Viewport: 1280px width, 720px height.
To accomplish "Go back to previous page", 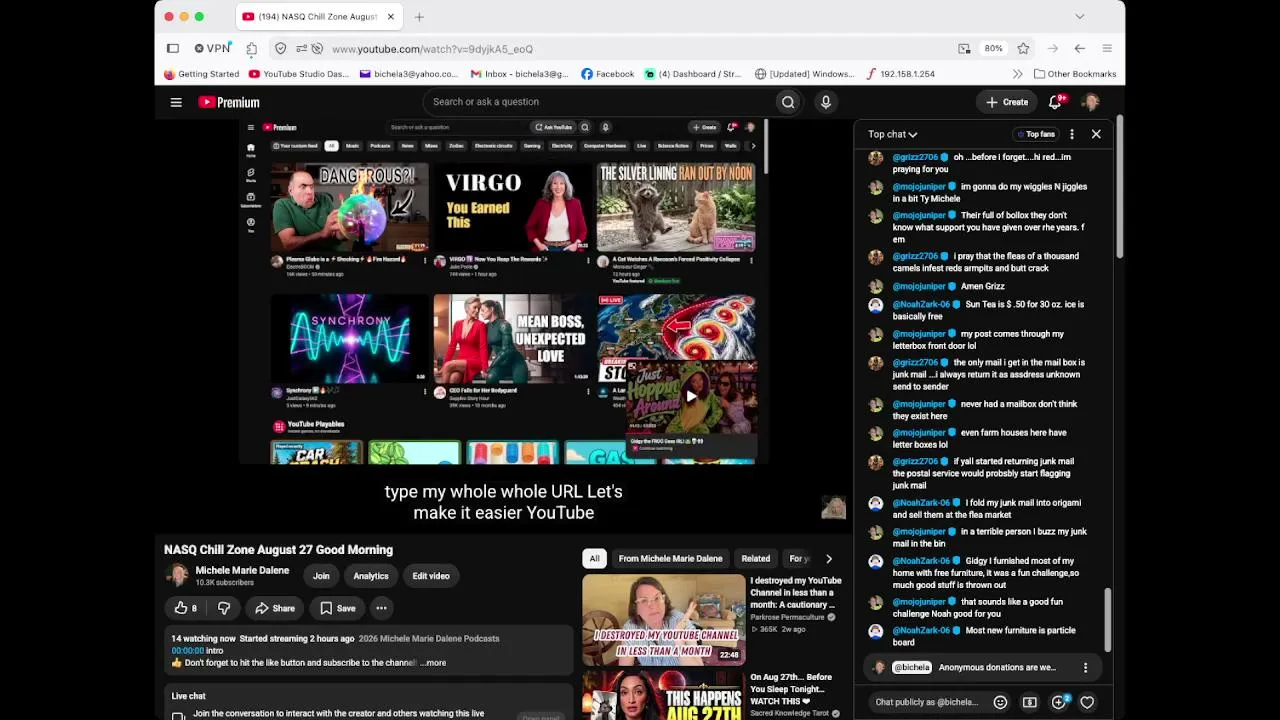I will click(1080, 48).
